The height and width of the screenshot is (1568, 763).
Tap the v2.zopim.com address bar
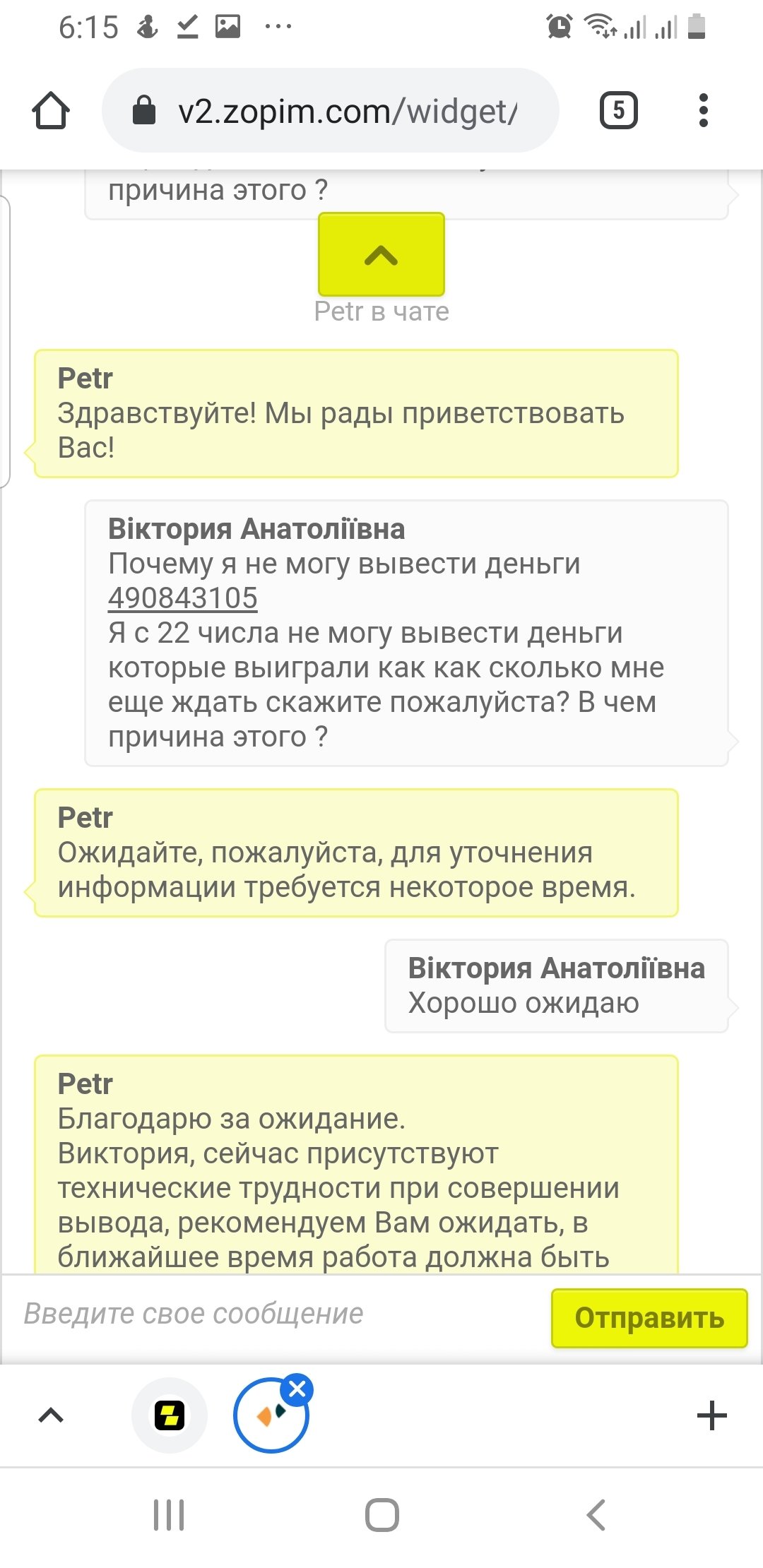click(346, 111)
